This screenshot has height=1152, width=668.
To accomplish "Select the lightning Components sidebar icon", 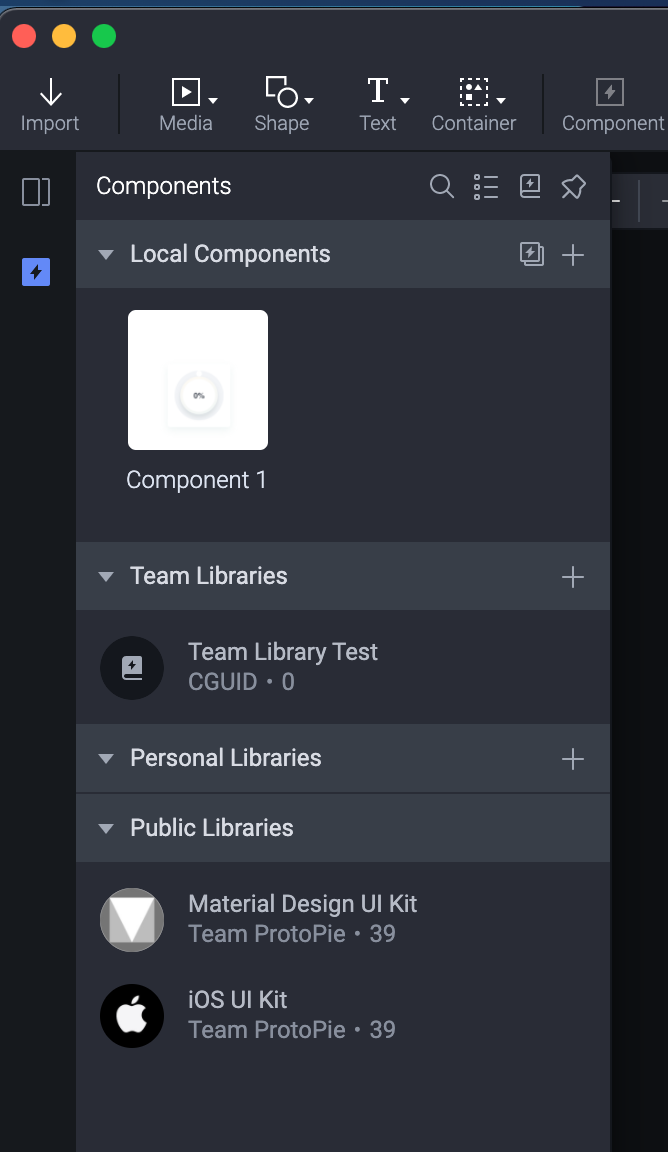I will pyautogui.click(x=36, y=271).
